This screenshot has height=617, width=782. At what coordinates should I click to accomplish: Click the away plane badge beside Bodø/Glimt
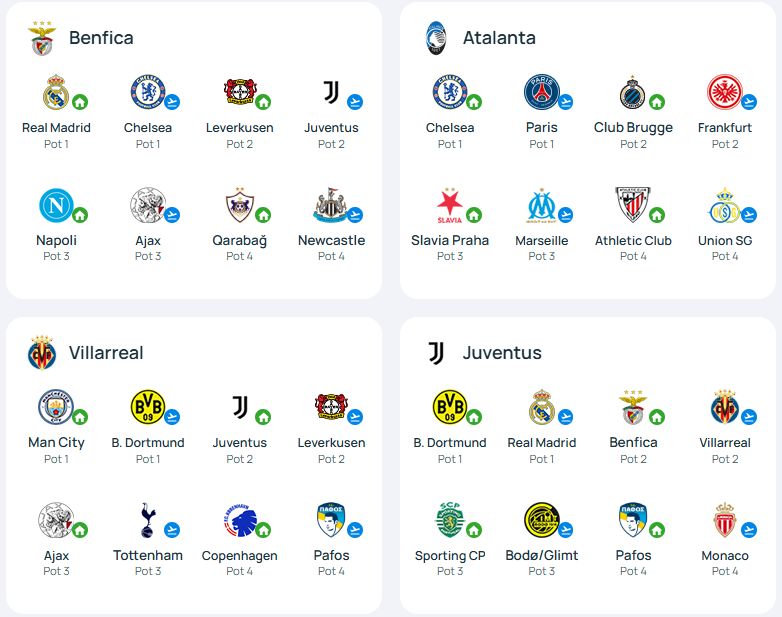tap(566, 529)
